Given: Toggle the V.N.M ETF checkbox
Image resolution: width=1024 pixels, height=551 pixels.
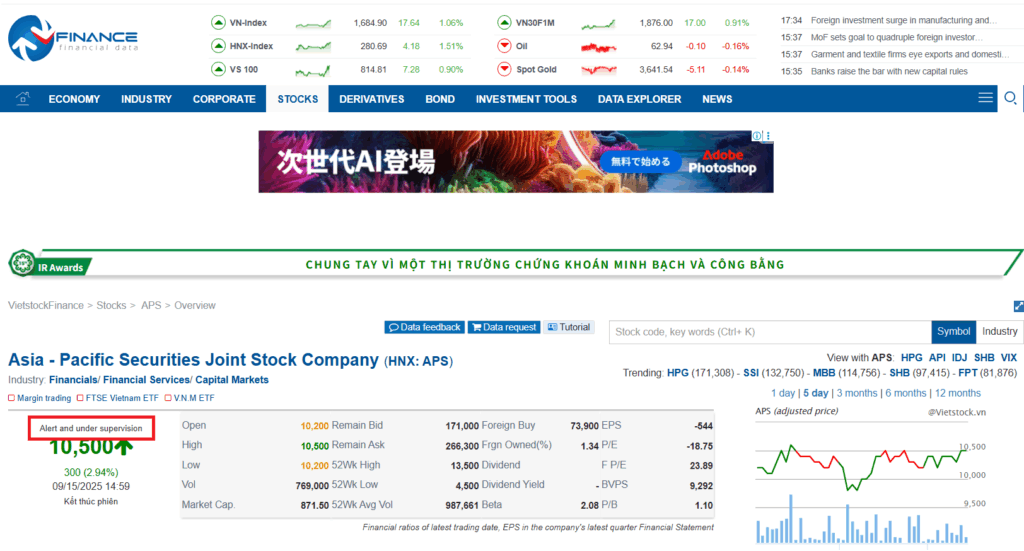Looking at the screenshot, I should pos(168,398).
